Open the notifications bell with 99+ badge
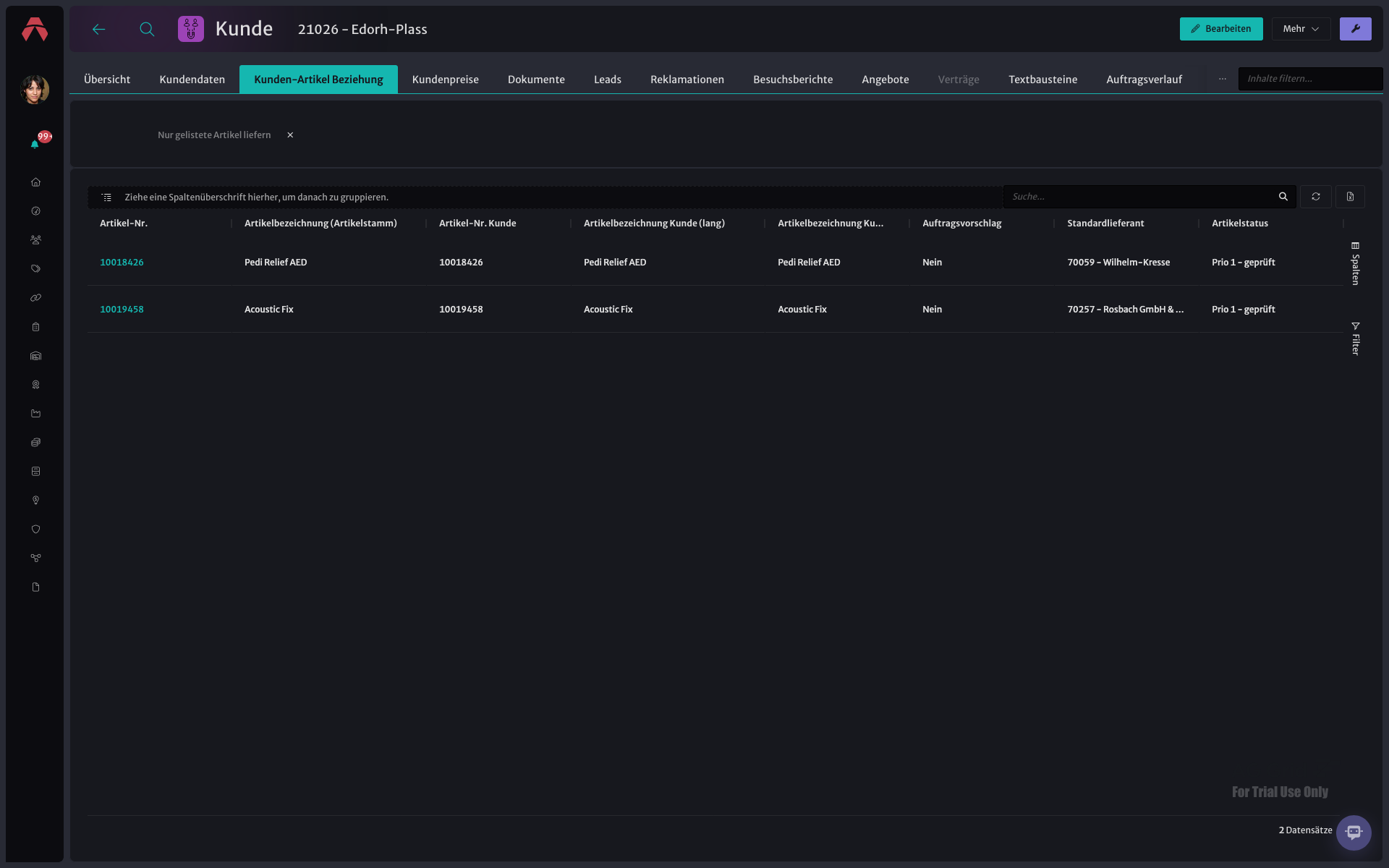 tap(35, 144)
